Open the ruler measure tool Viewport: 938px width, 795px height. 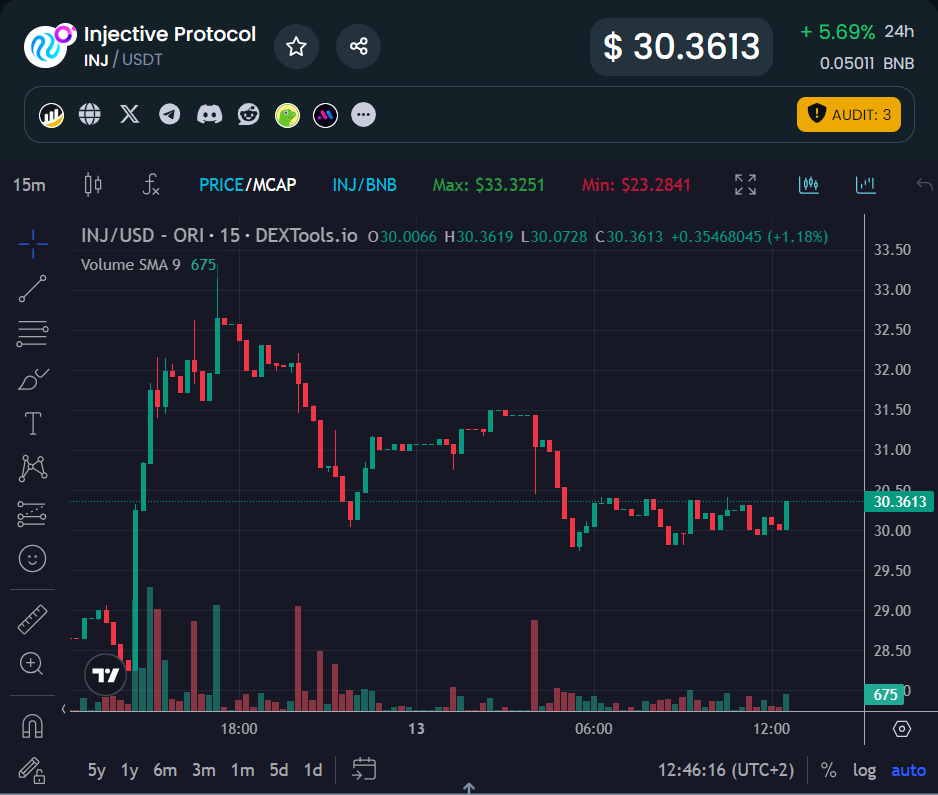point(32,619)
